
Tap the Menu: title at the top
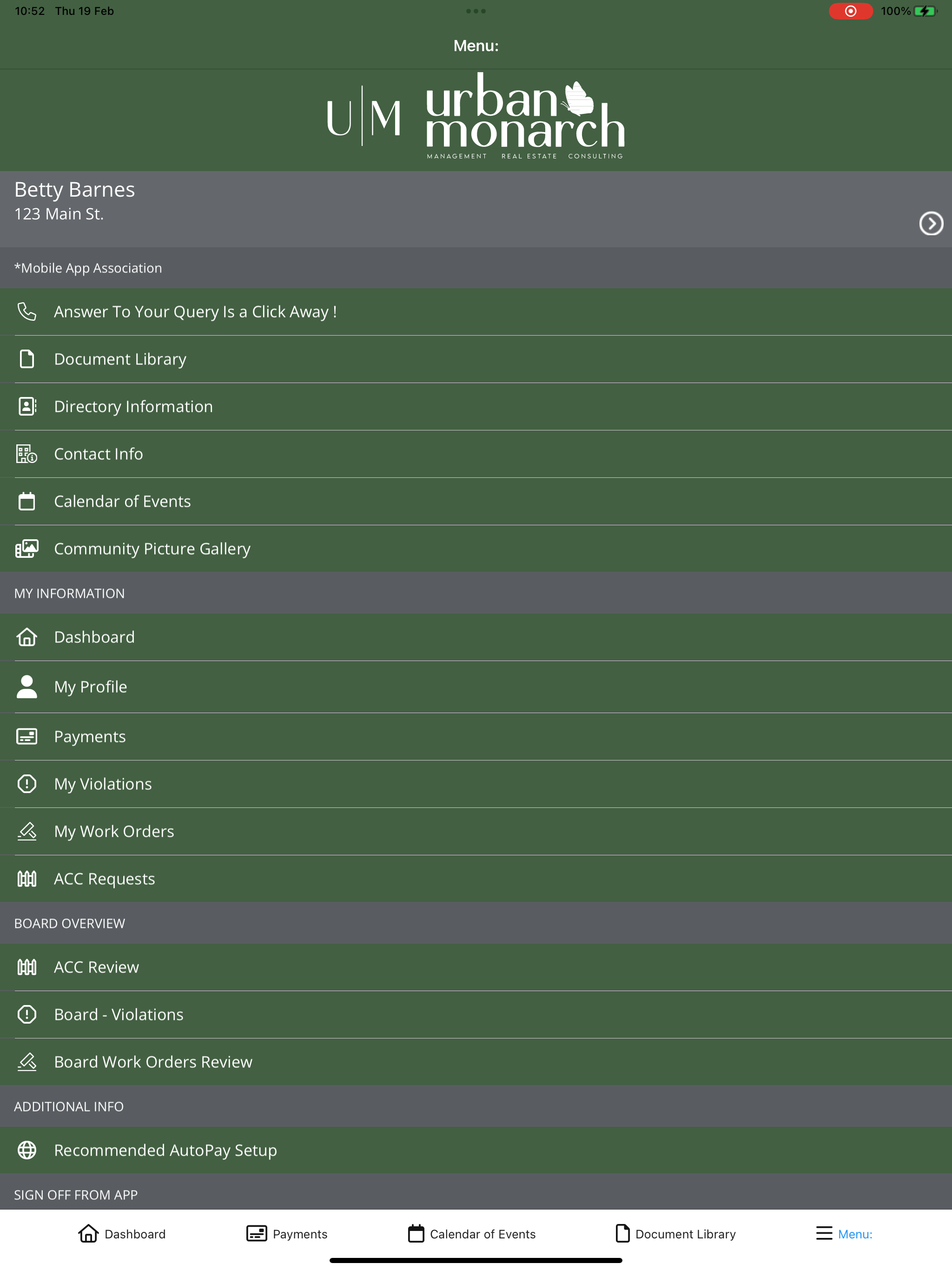(476, 46)
